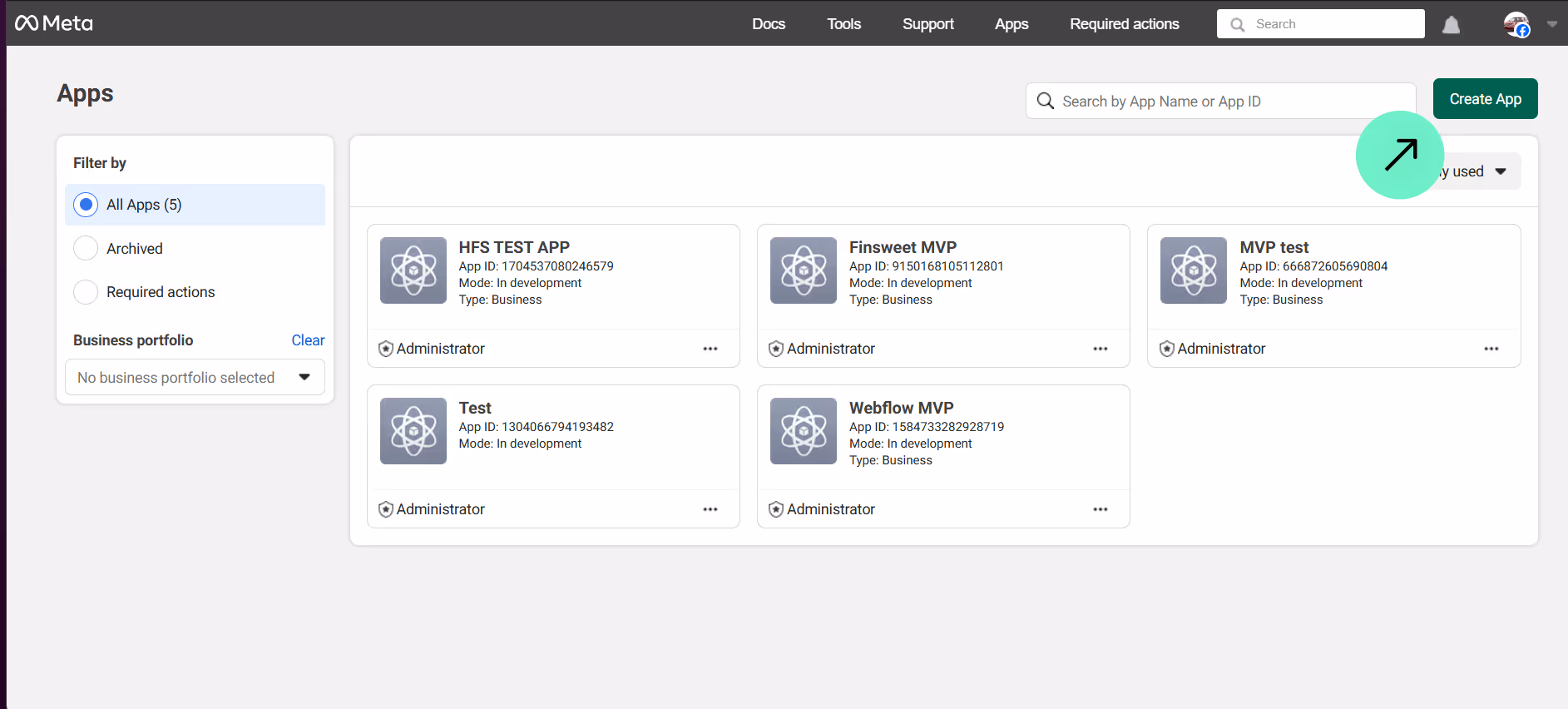Click Administrator badge icon on Test app
This screenshot has height=709, width=1568.
pos(386,509)
